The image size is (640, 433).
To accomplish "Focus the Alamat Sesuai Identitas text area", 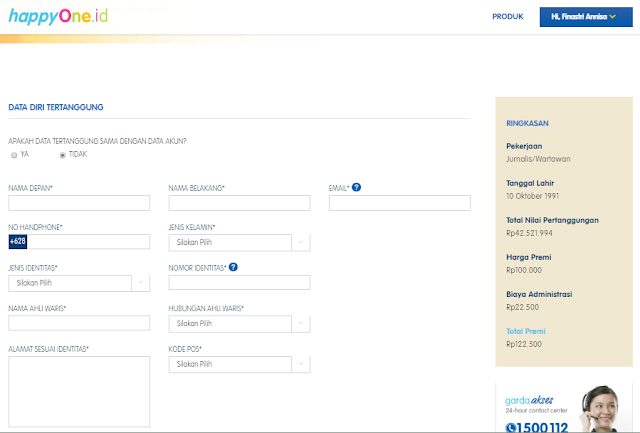I will click(x=79, y=391).
